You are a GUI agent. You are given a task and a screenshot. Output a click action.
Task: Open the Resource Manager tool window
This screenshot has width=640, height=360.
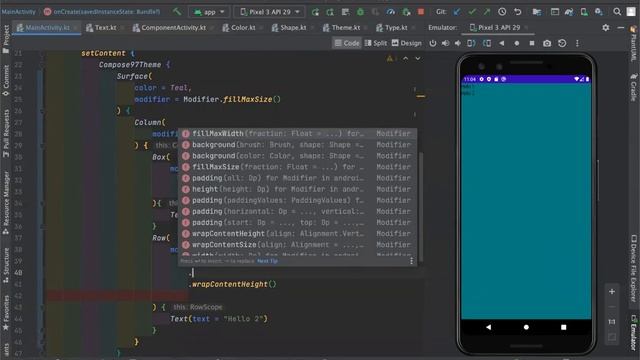[6, 202]
